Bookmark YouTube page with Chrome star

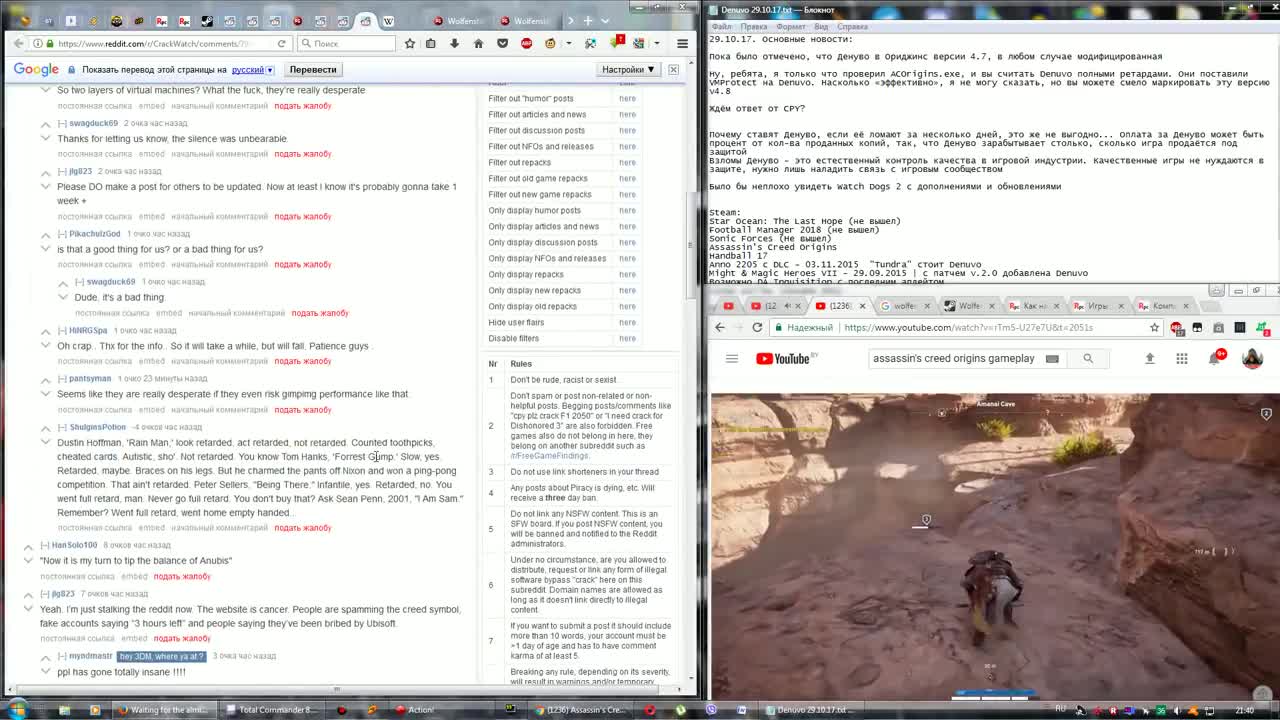[x=1154, y=327]
